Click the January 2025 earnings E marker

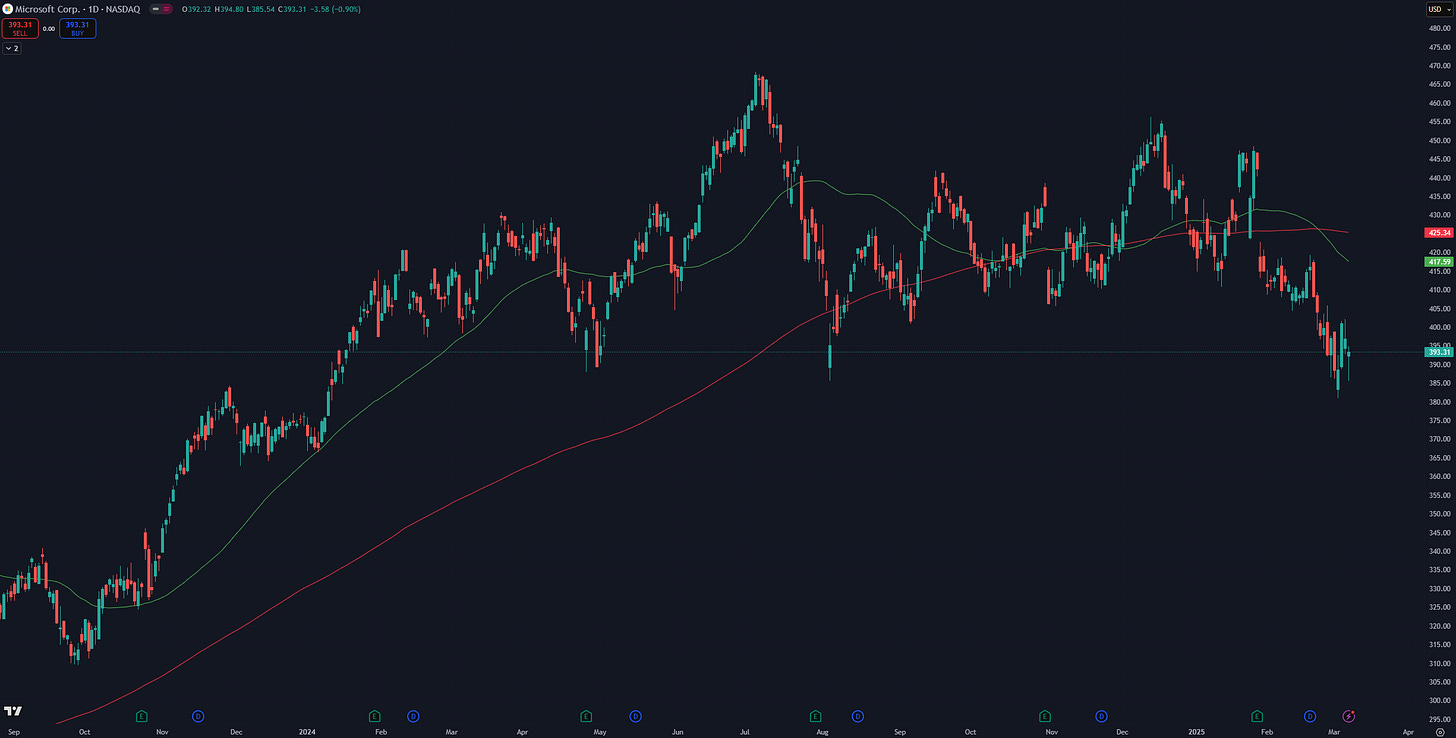[1258, 716]
